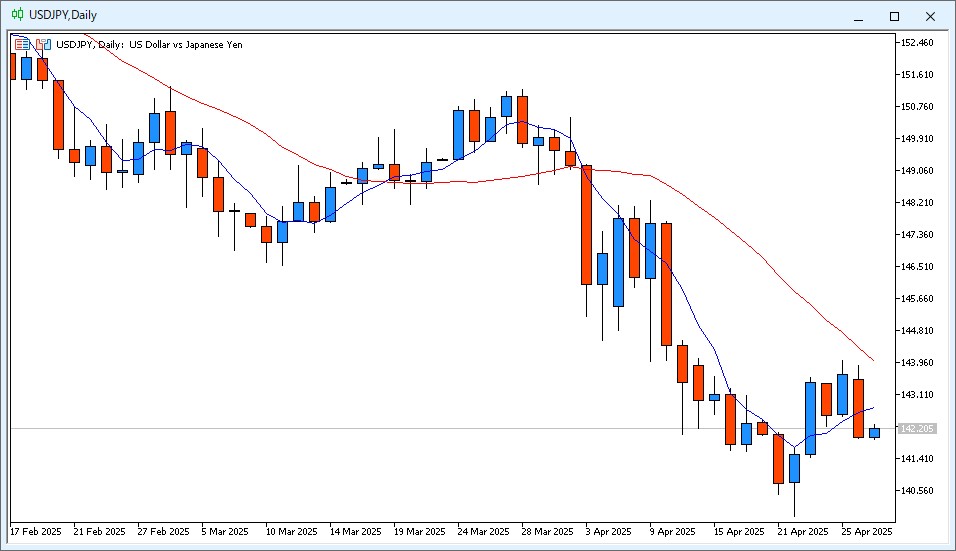Click the green candlestick icon in title bar
The width and height of the screenshot is (956, 551).
pyautogui.click(x=18, y=15)
